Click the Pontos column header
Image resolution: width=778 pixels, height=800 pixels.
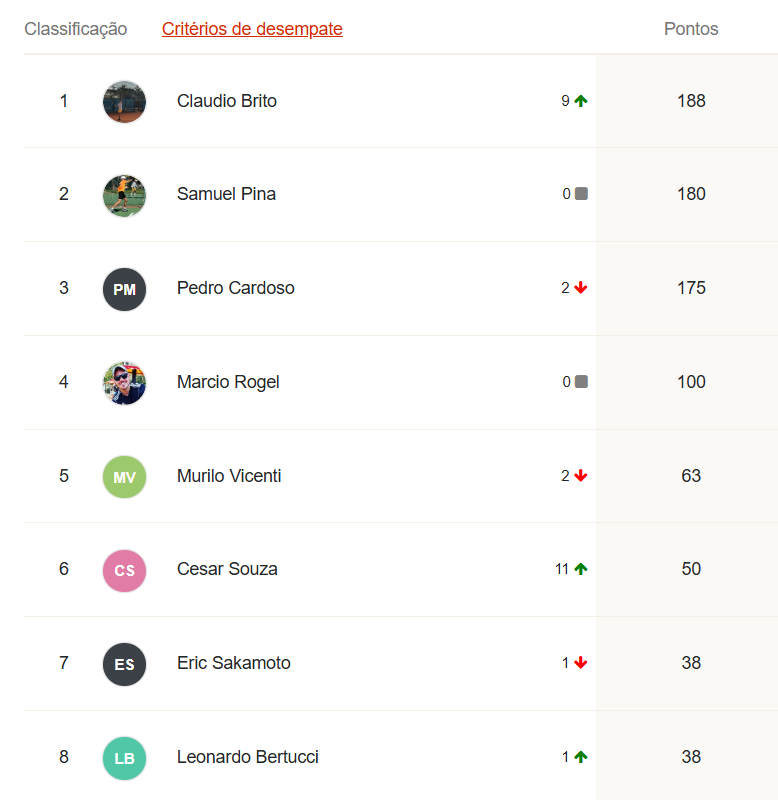click(691, 29)
